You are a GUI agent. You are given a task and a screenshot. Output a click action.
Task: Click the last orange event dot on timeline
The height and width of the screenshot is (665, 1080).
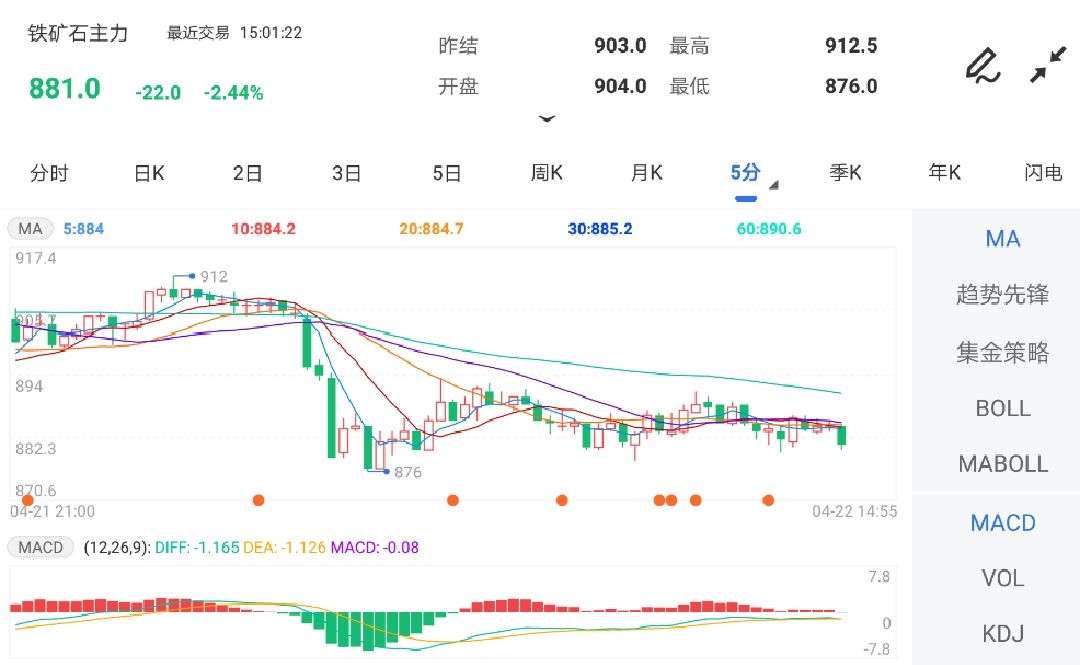pyautogui.click(x=768, y=500)
